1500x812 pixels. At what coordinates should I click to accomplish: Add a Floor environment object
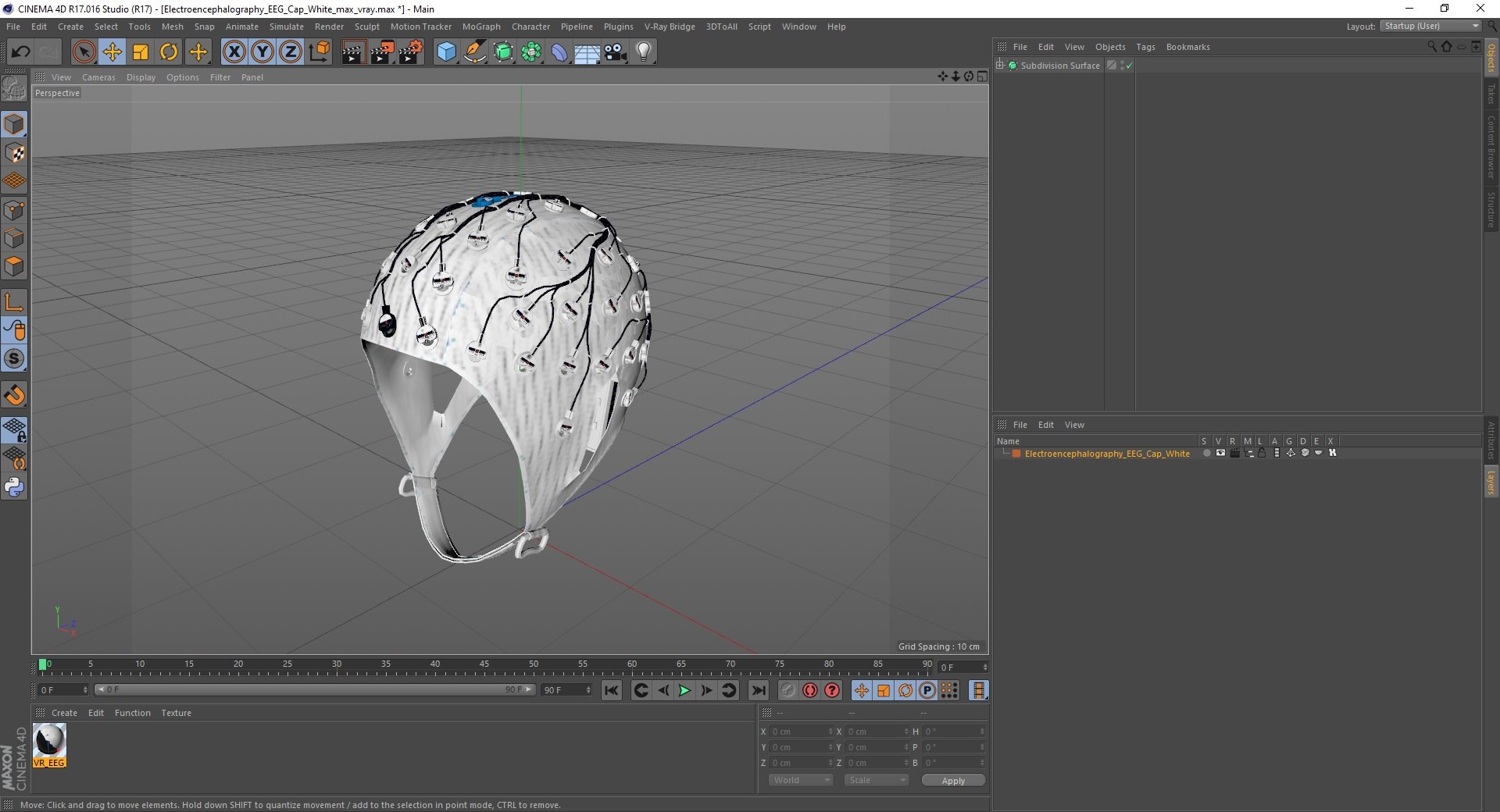(x=587, y=52)
